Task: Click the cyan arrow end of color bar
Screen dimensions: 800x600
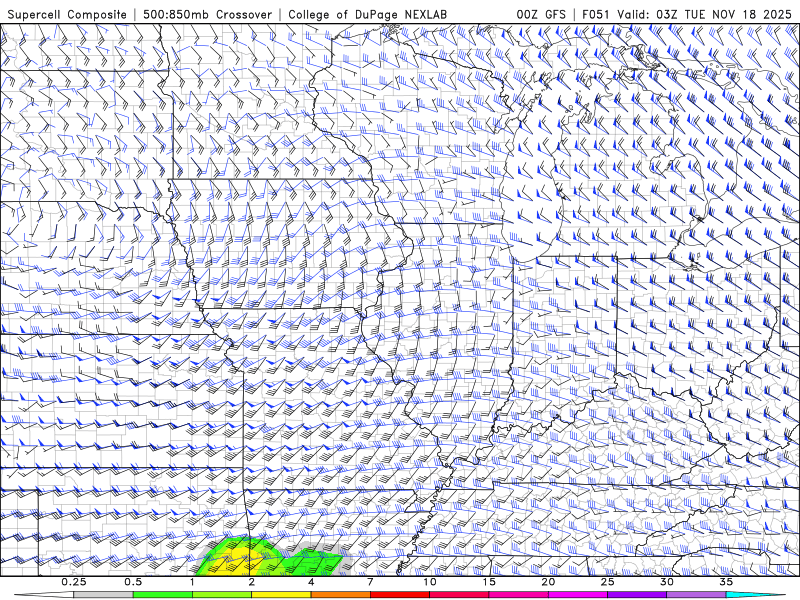Action: (x=756, y=595)
